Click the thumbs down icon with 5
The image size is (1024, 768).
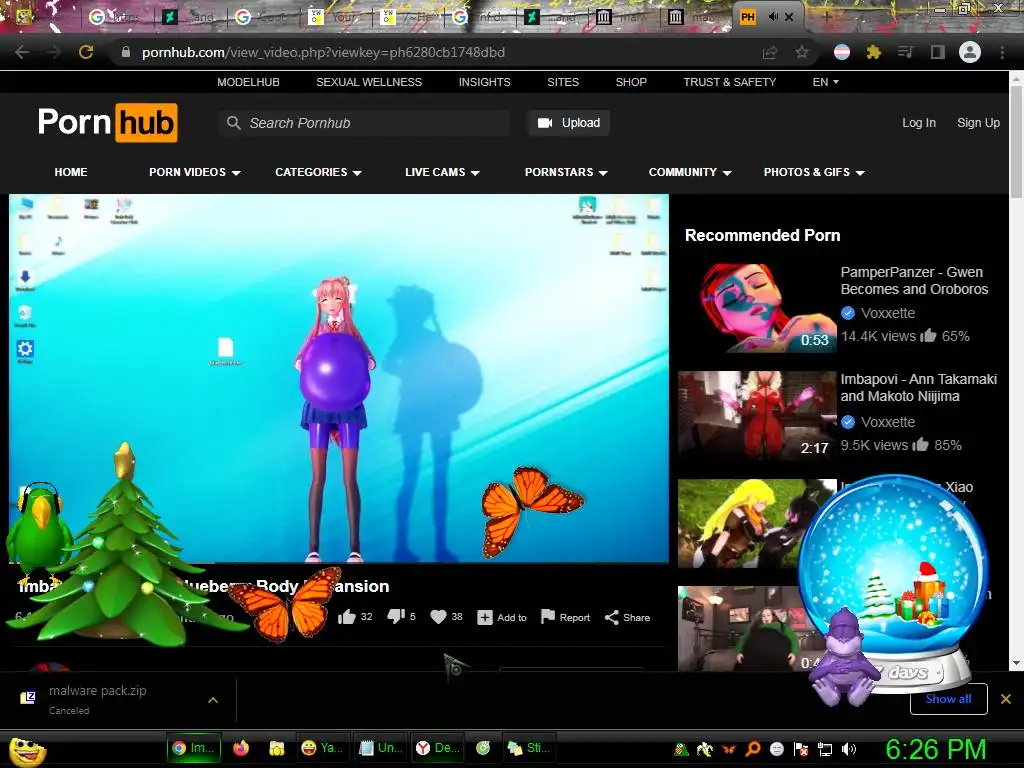click(x=396, y=616)
